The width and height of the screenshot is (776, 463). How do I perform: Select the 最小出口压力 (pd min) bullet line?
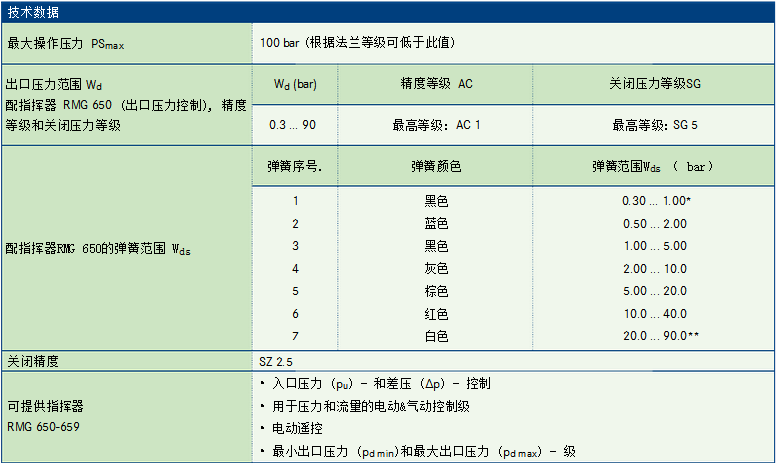[418, 452]
